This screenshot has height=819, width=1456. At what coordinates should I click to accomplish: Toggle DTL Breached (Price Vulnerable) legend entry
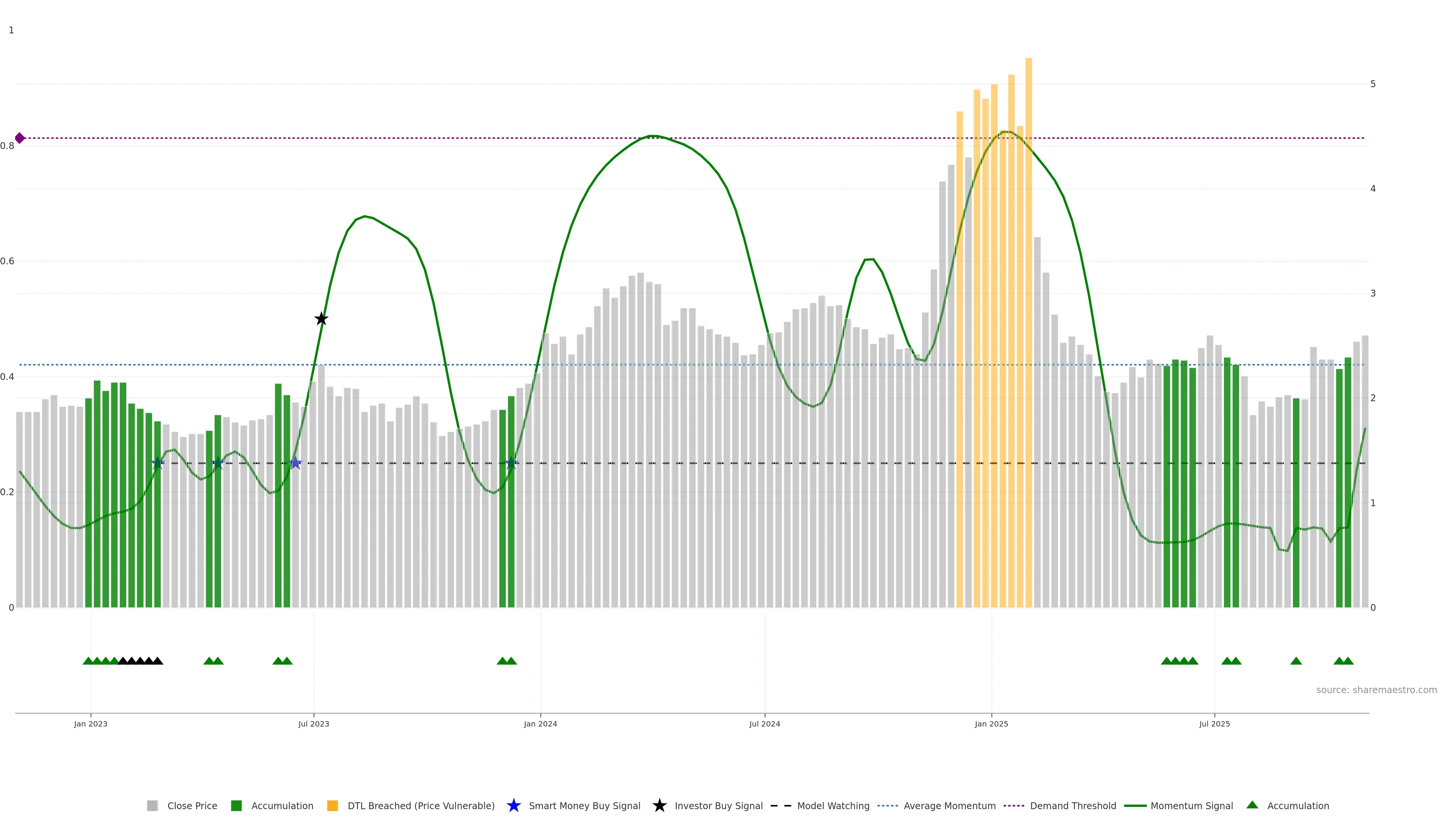click(420, 806)
